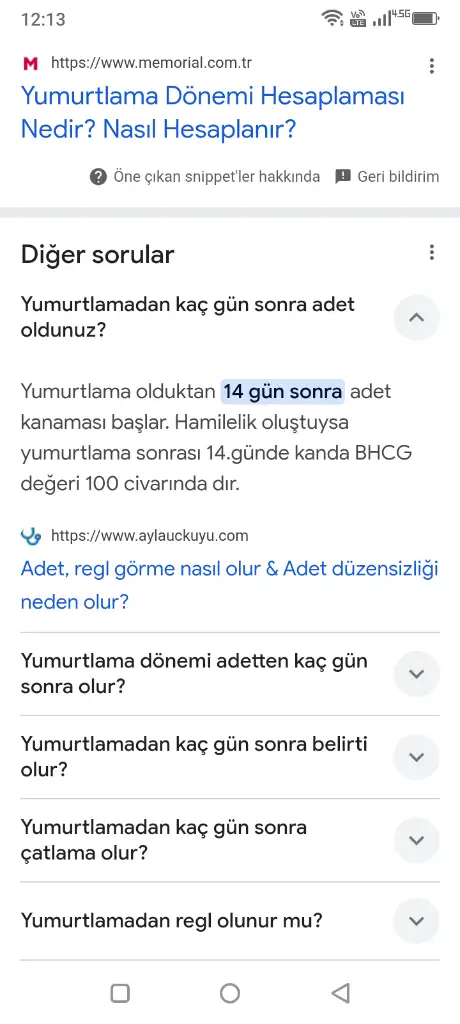This screenshot has width=460, height=1024.
Task: Tap the https://www.aylauckuyu.com source URL
Action: pyautogui.click(x=150, y=536)
